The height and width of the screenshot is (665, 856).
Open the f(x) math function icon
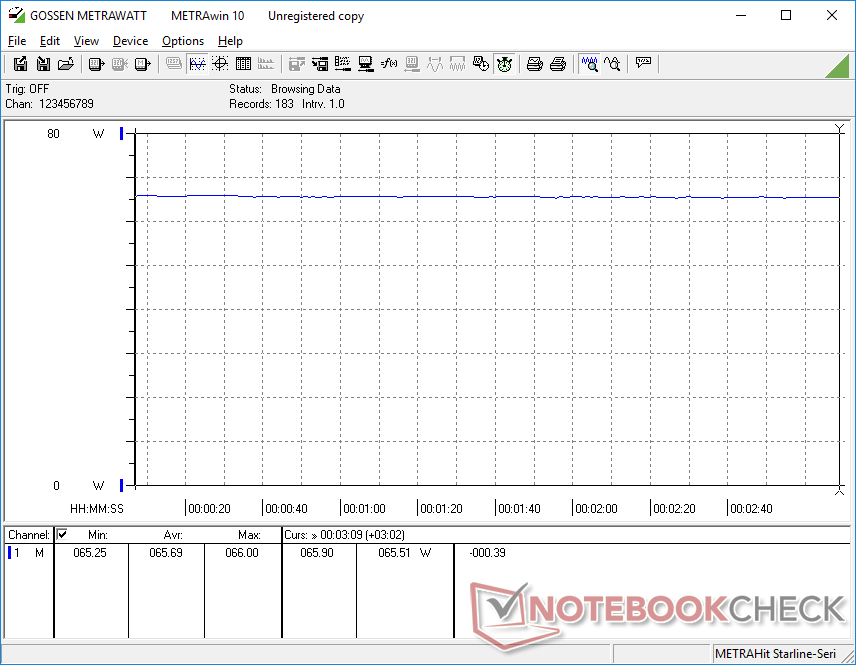[x=389, y=64]
